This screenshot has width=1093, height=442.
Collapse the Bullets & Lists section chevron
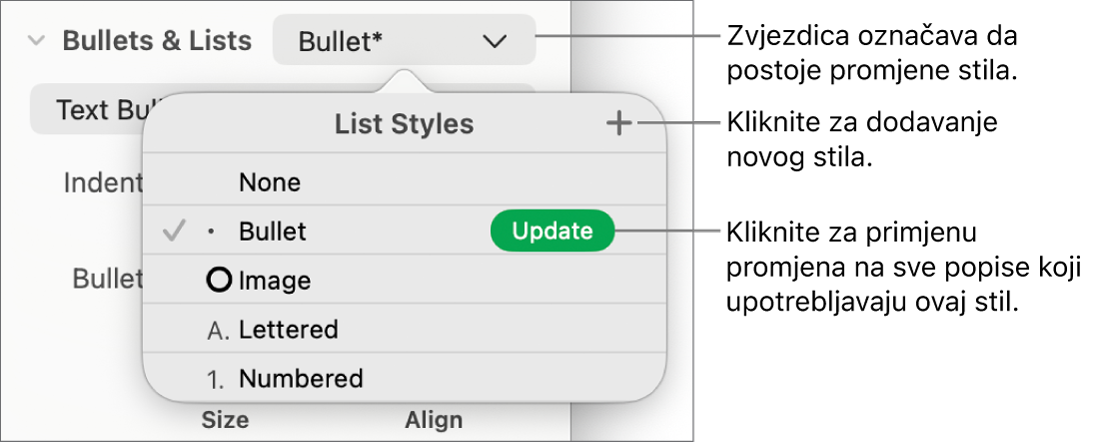[x=37, y=41]
